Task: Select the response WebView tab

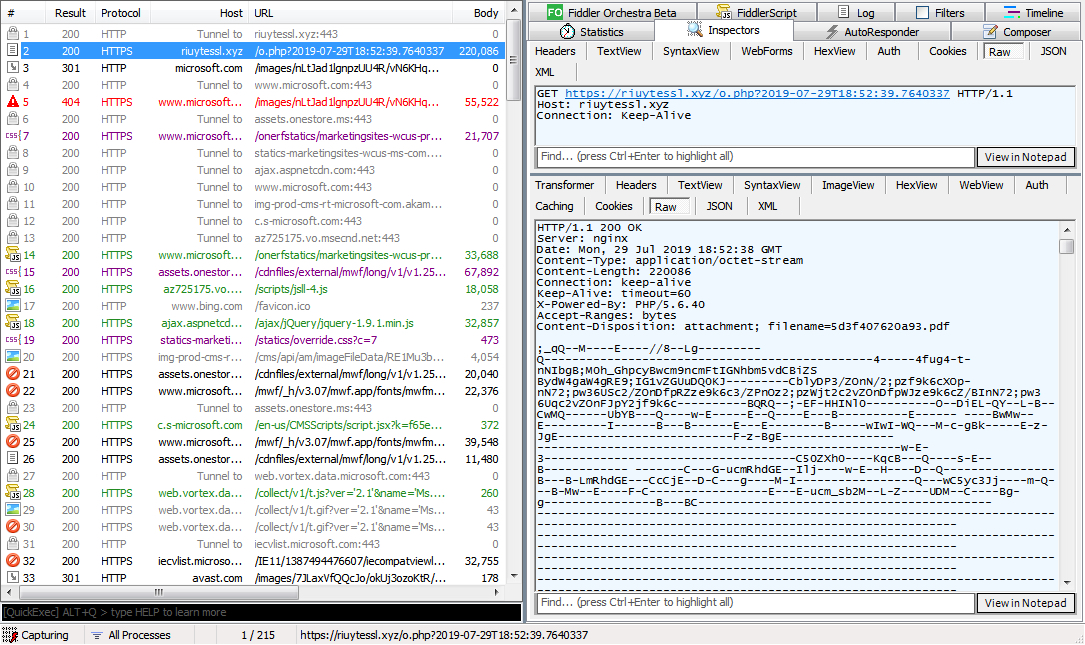Action: tap(981, 185)
